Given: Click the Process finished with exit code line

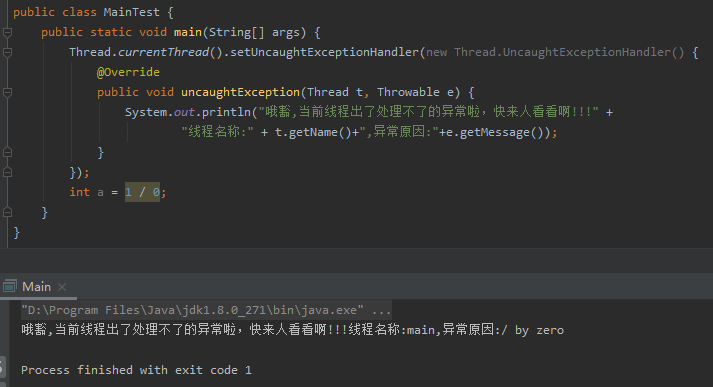Looking at the screenshot, I should [x=136, y=370].
